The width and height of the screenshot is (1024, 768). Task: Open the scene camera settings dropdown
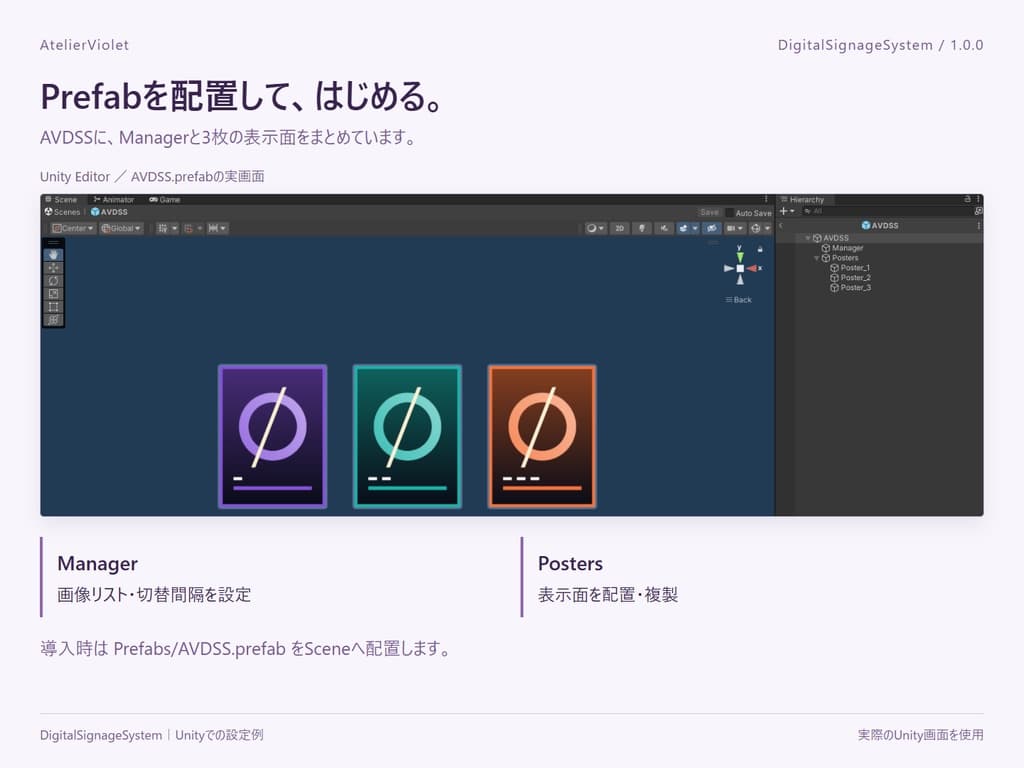(x=735, y=228)
